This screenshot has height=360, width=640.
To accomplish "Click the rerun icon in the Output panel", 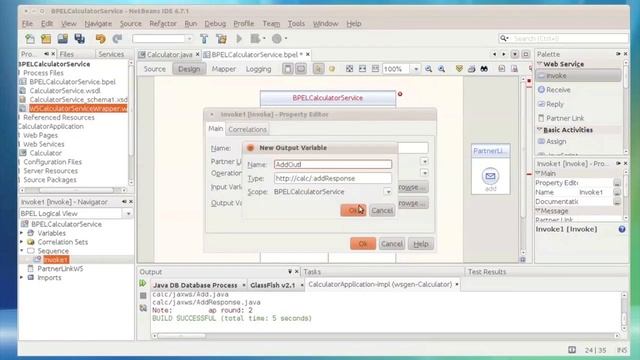I will [143, 283].
